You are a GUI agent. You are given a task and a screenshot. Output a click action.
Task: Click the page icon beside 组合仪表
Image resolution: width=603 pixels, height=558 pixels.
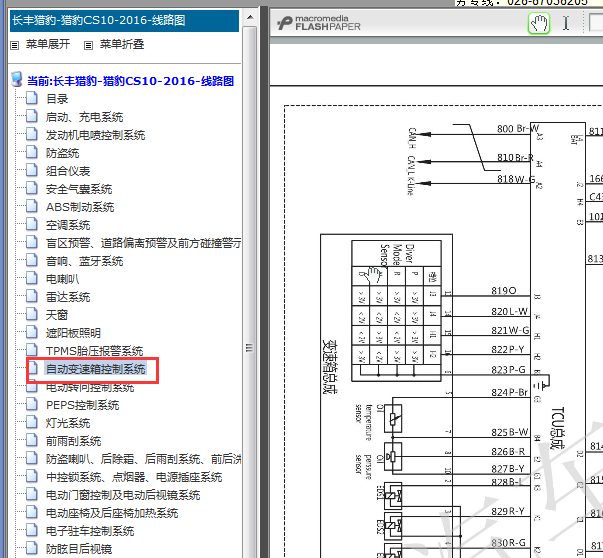[32, 170]
